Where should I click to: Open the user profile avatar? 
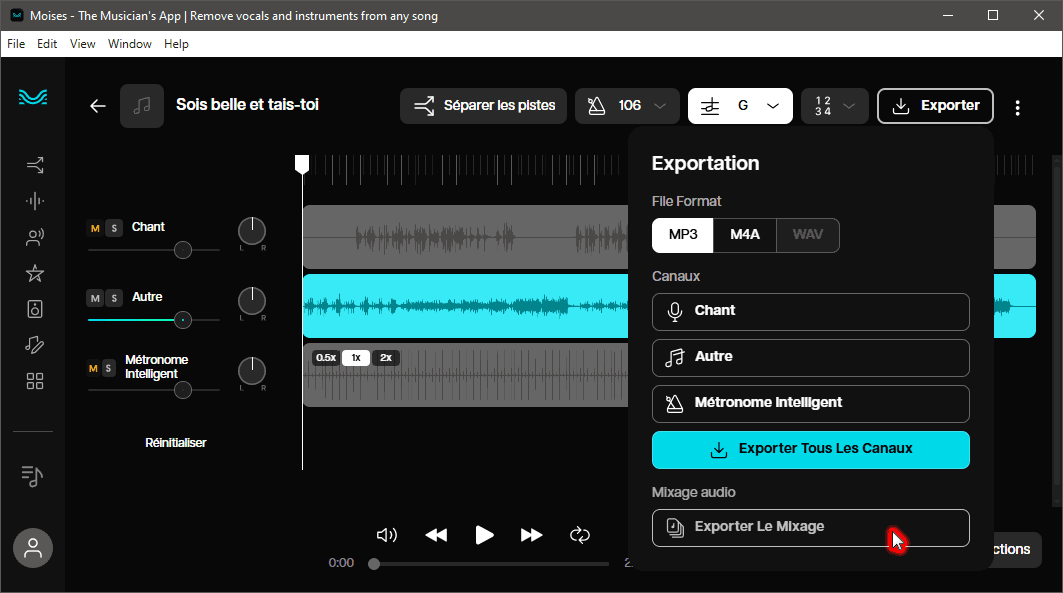pos(33,548)
